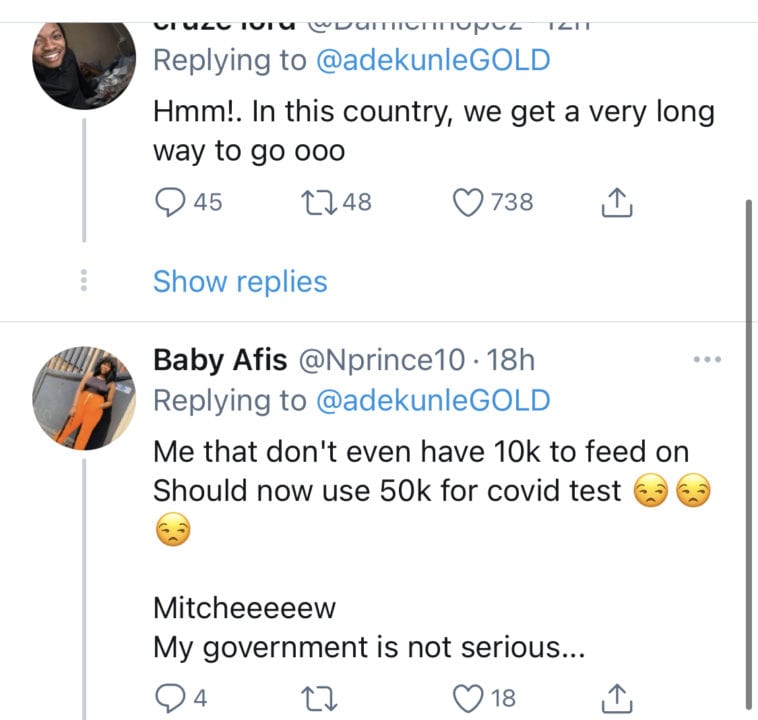Open @adekunleGOLD link in Baby Afis reply
The height and width of the screenshot is (720, 758).
(x=432, y=401)
